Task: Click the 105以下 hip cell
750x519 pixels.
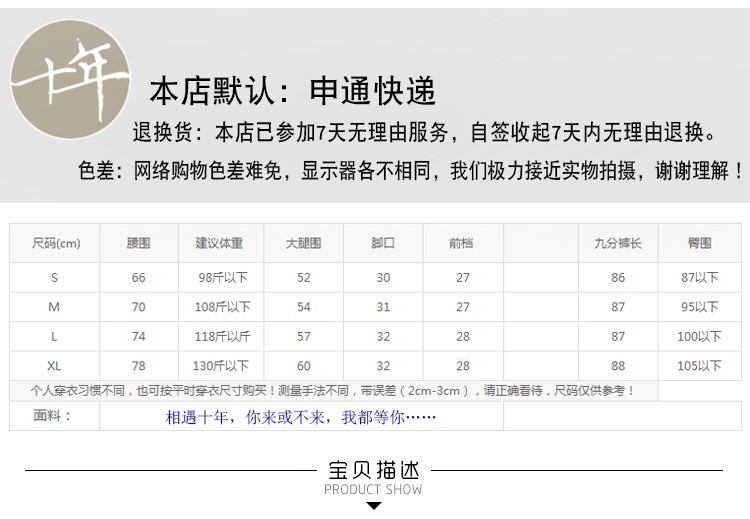Action: tap(699, 366)
